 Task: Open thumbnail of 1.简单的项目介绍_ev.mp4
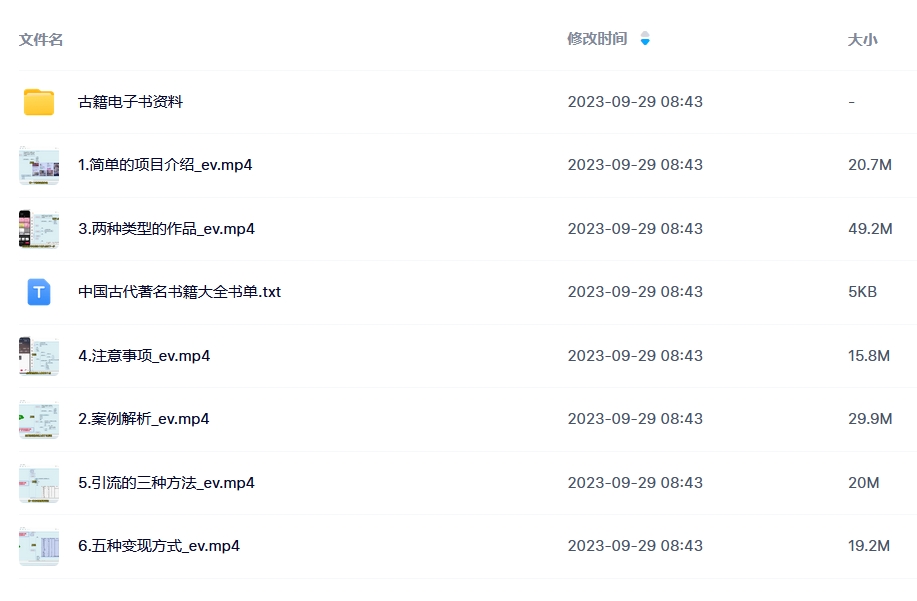click(39, 165)
